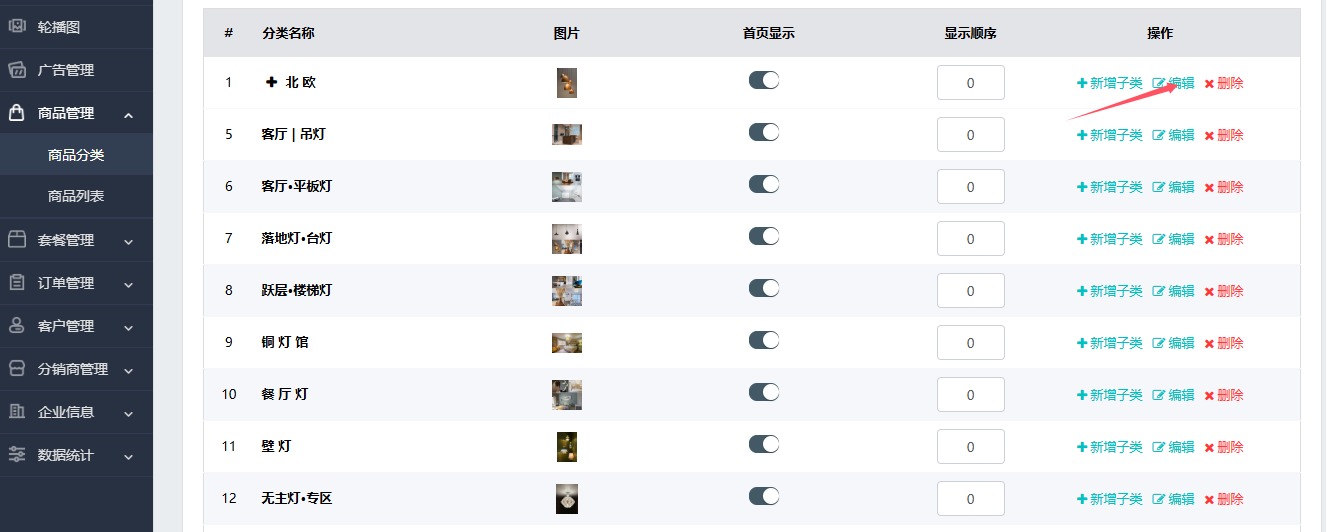
Task: Expand the 北欧 category with the plus icon
Action: [x=271, y=82]
